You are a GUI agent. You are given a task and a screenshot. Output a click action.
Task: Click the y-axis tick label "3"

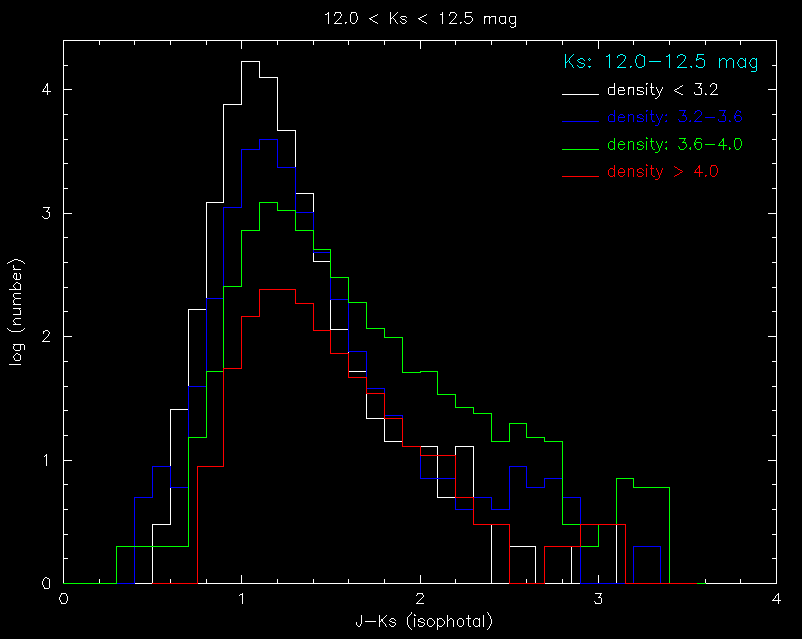point(45,213)
